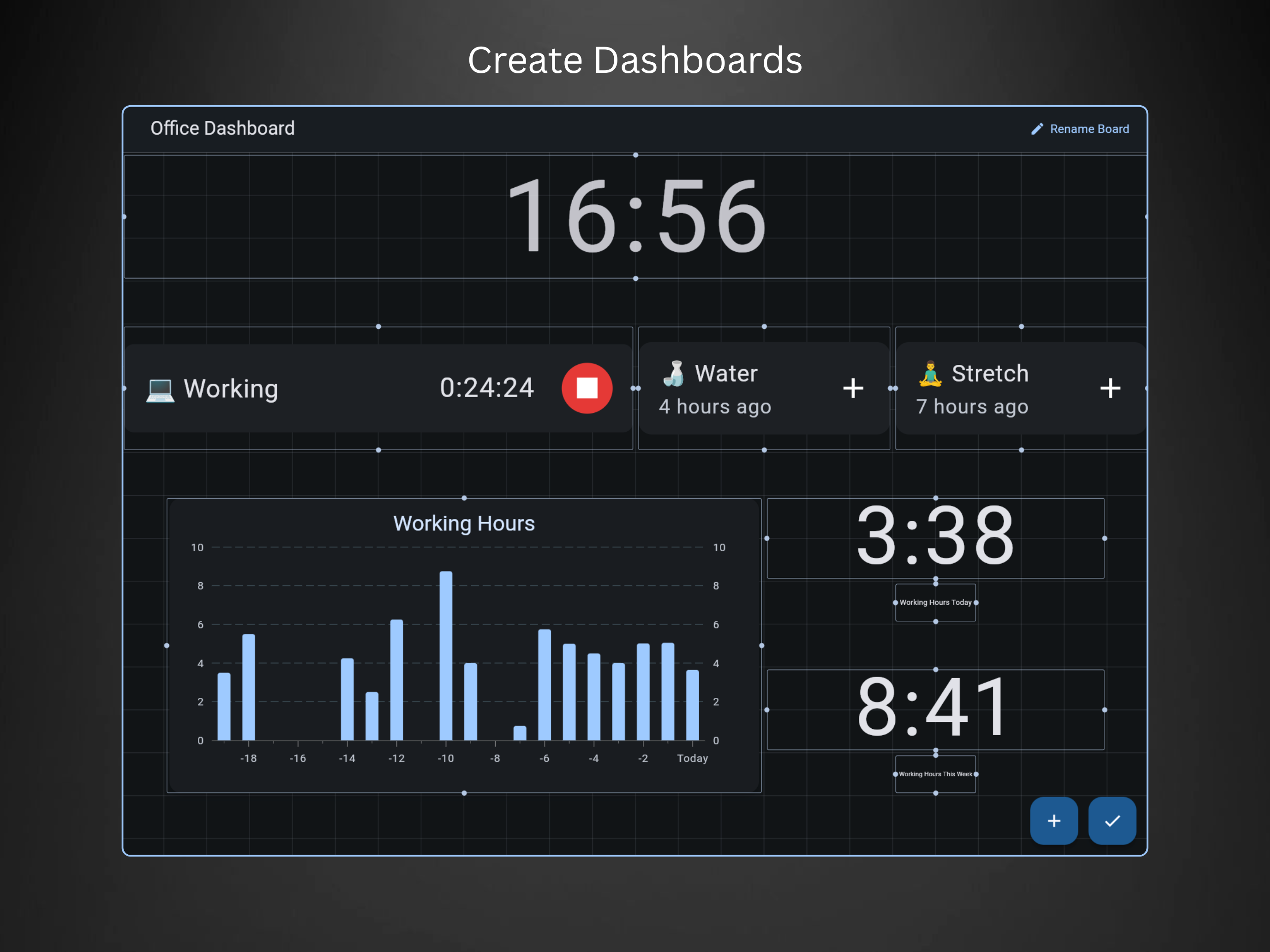Select the laptop icon on the Working card
1270x952 pixels.
coord(162,388)
